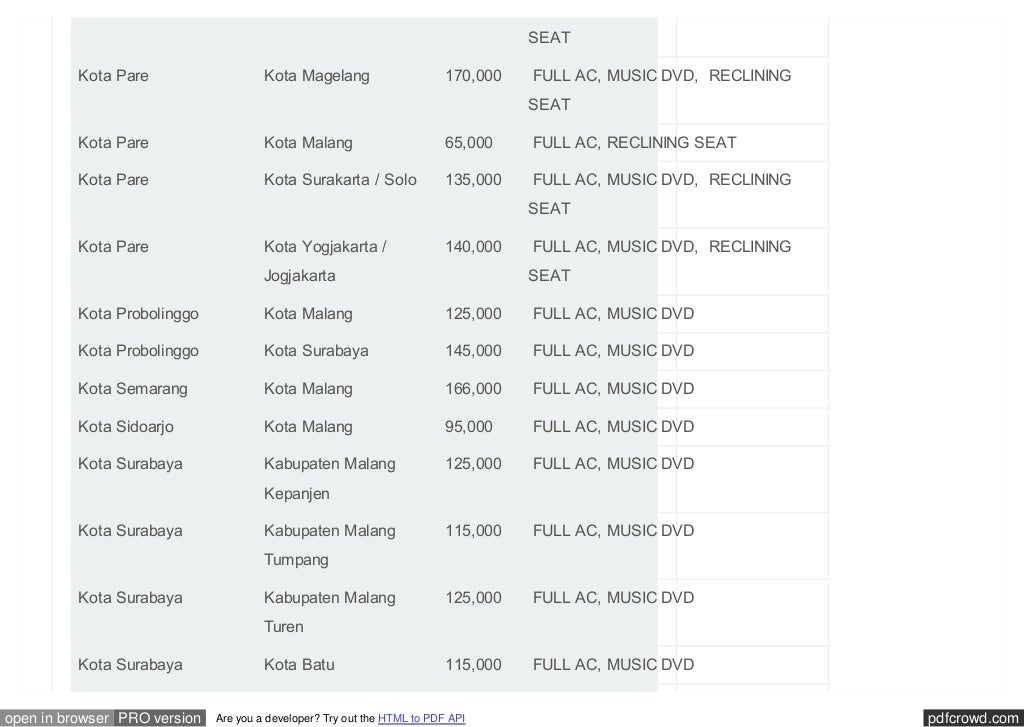Click Kota Pare in the Kota Magelang row
This screenshot has height=727, width=1024.
[113, 76]
